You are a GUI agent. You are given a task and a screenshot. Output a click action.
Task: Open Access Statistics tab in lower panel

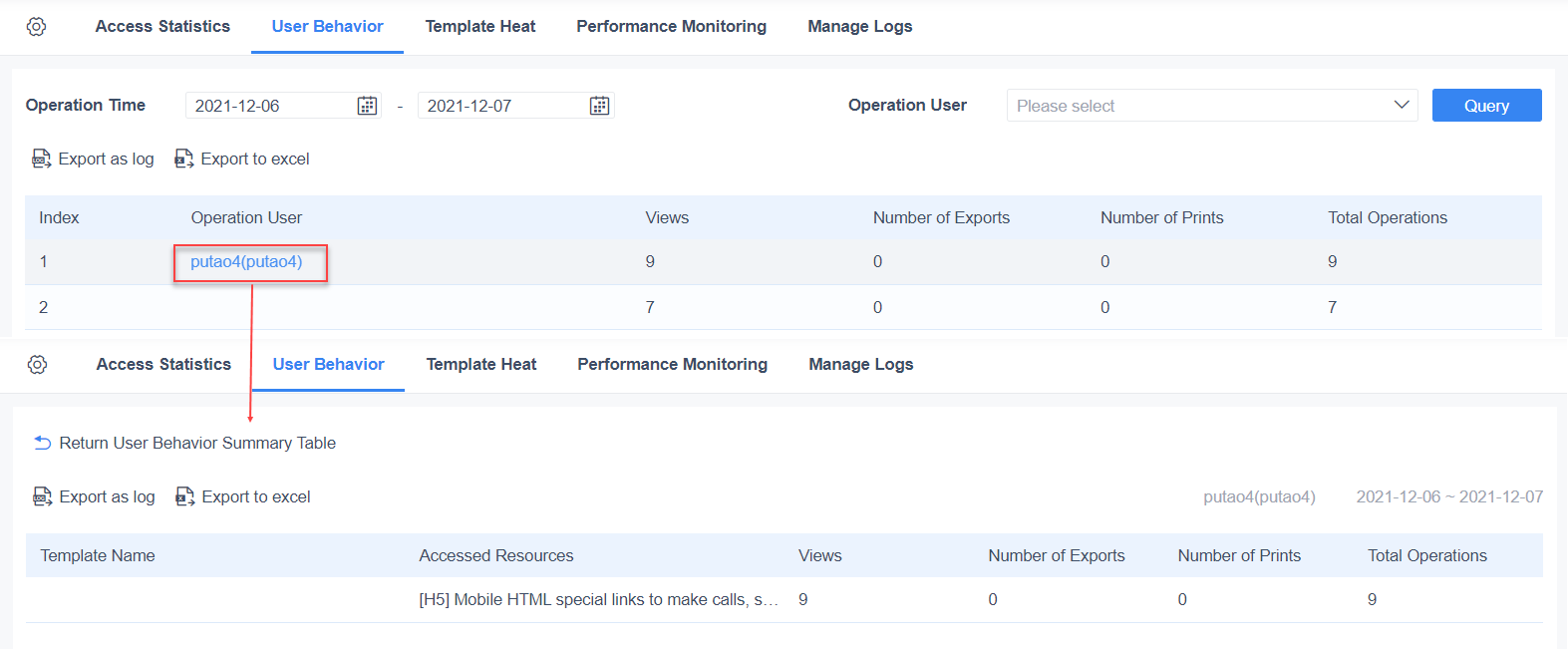click(163, 365)
